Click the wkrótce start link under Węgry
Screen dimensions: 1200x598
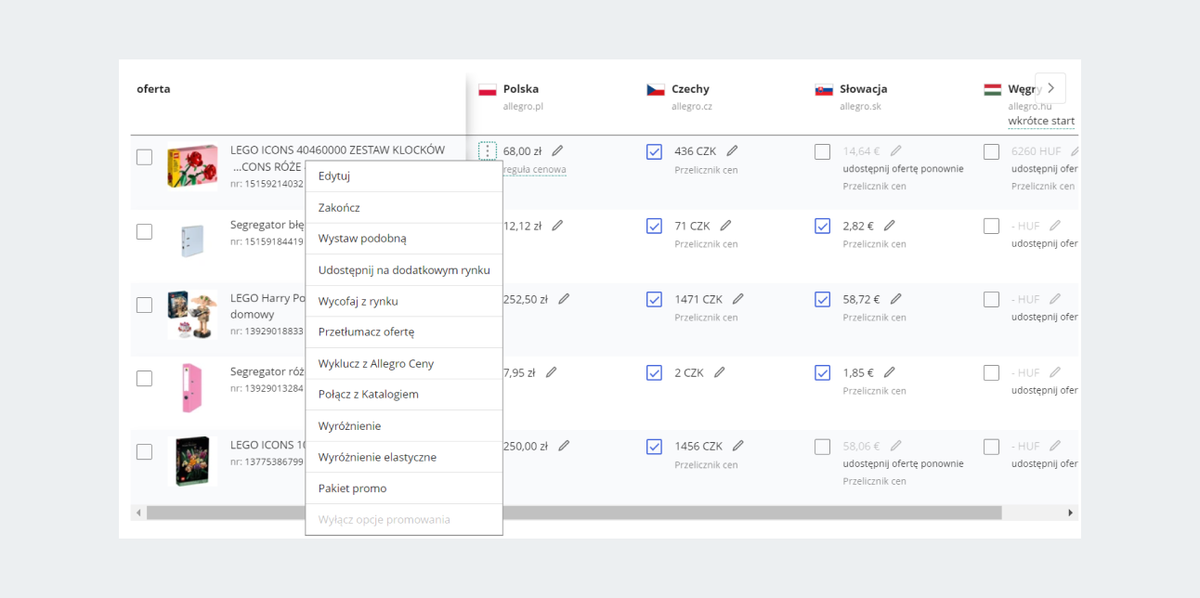pos(1041,122)
